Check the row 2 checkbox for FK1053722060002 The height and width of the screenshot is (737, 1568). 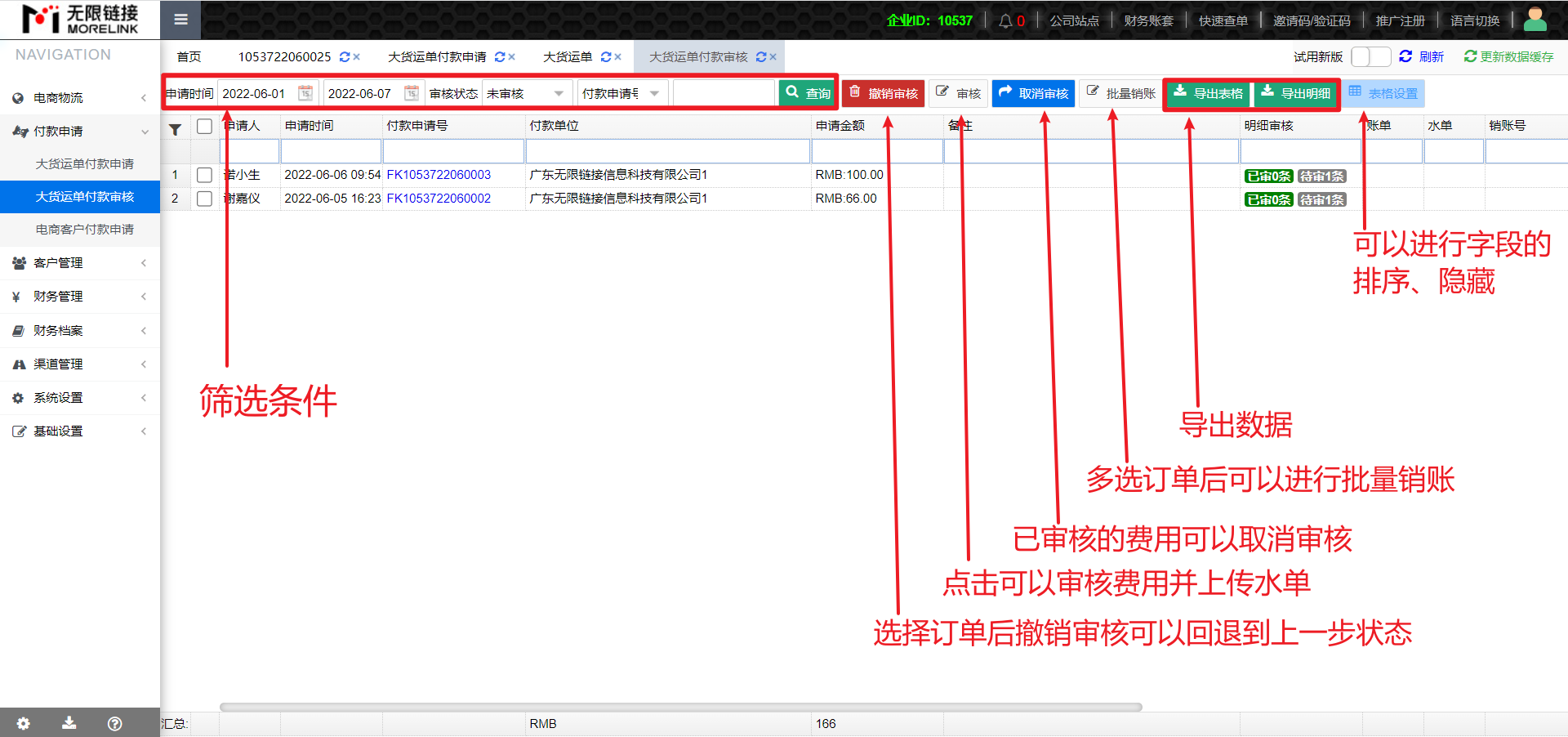[x=205, y=199]
